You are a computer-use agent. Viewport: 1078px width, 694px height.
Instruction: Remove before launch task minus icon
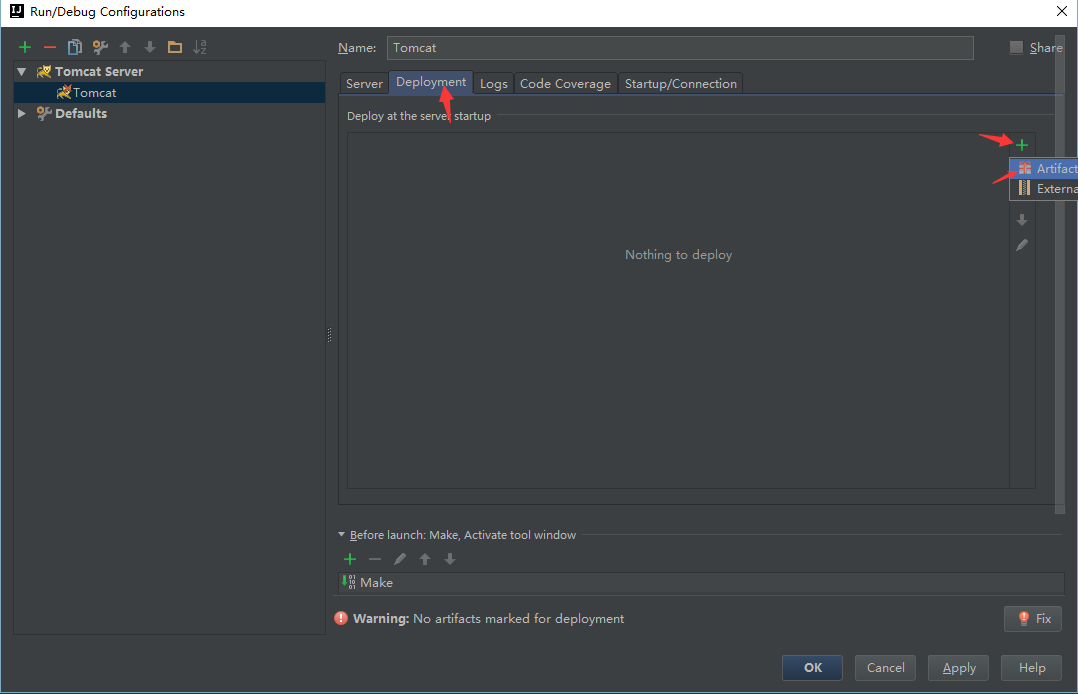[375, 559]
